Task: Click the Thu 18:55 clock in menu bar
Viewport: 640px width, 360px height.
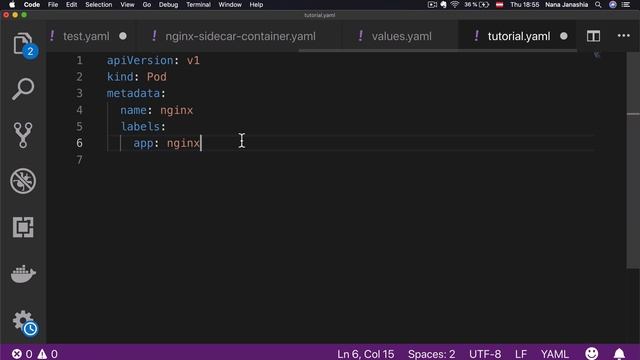Action: pyautogui.click(x=524, y=4)
